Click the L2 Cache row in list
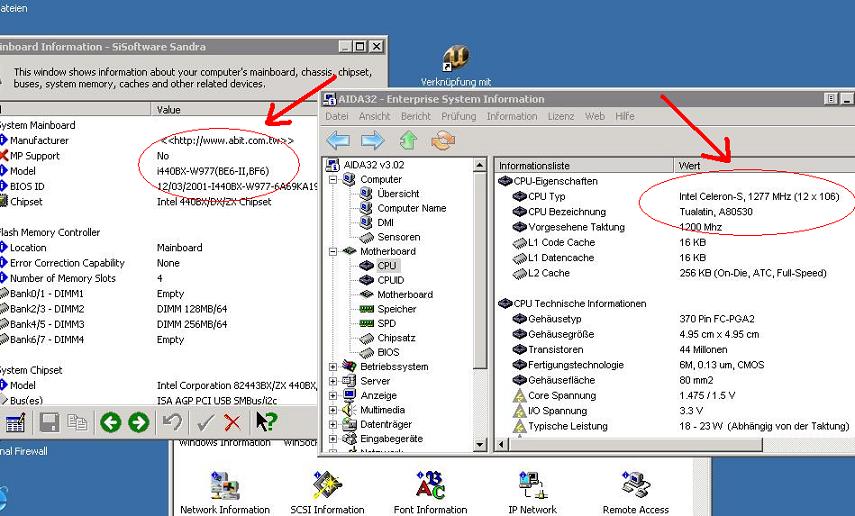The height and width of the screenshot is (516, 855). 670,273
